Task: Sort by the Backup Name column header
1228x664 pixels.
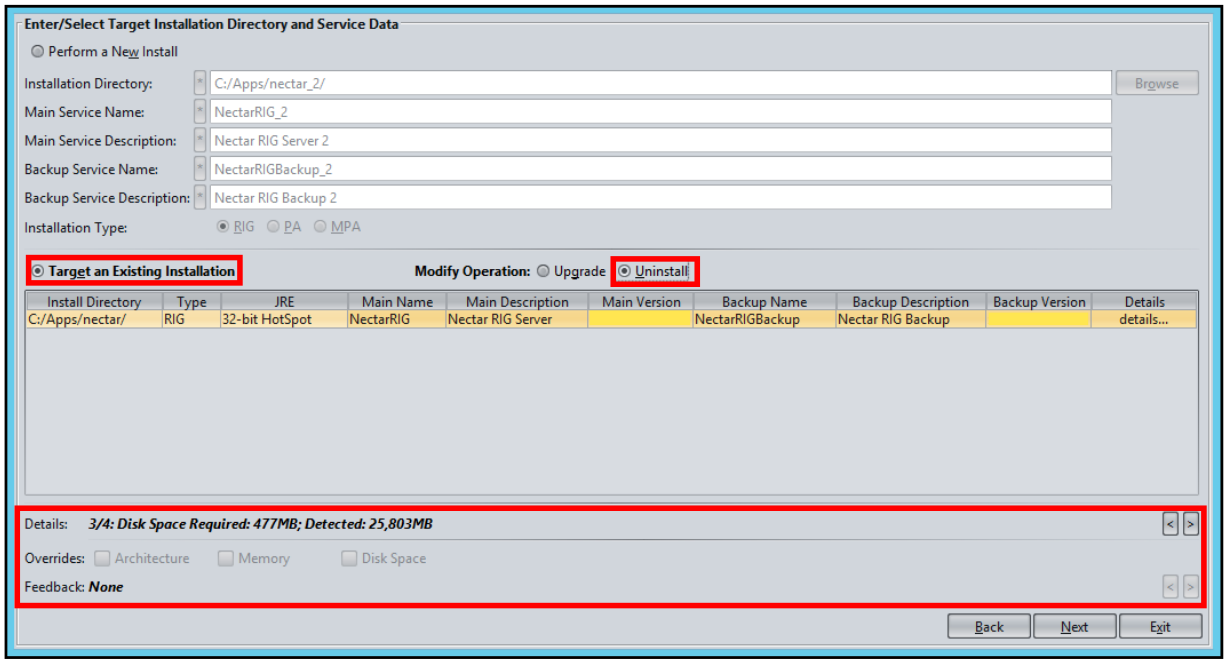Action: point(764,302)
